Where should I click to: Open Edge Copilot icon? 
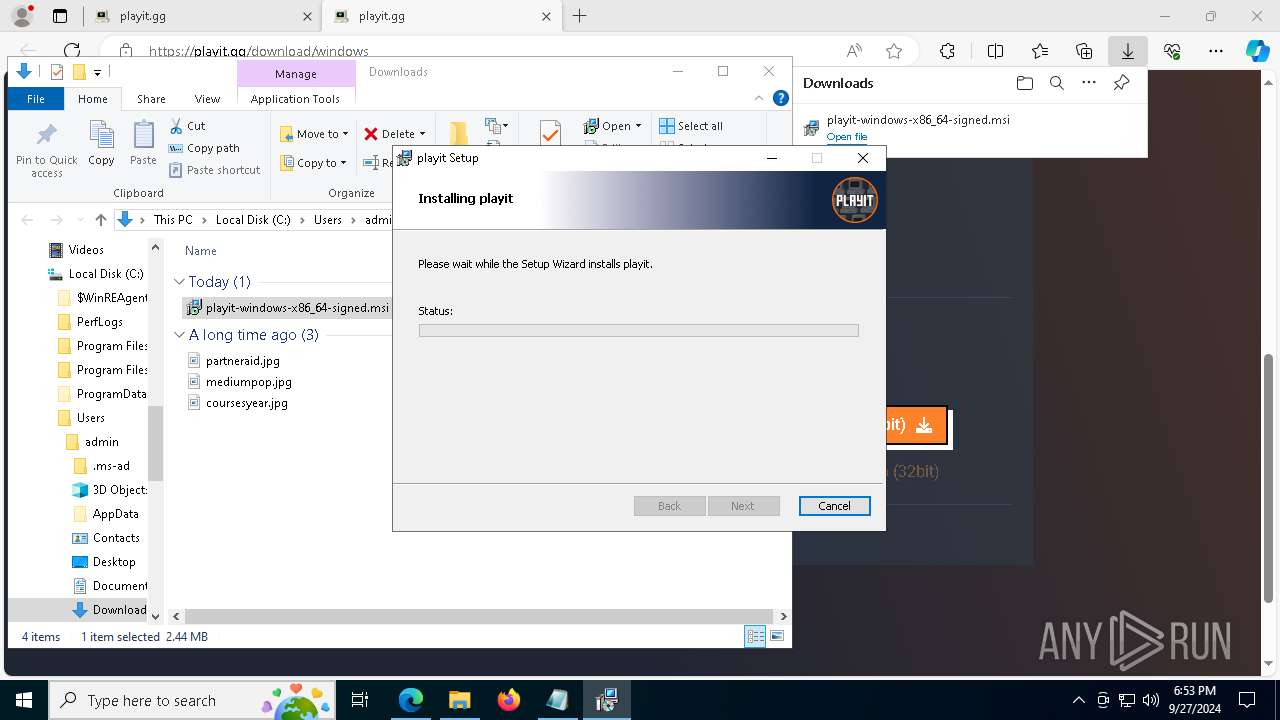click(1257, 51)
